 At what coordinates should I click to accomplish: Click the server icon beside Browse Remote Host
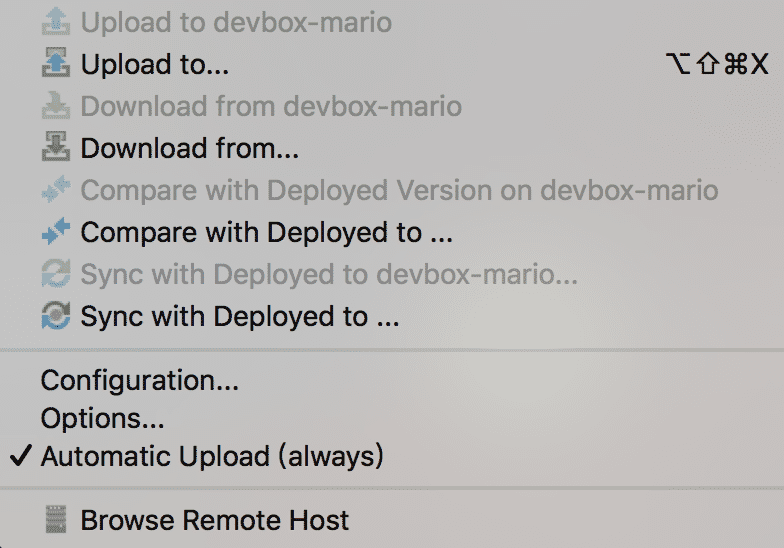pyautogui.click(x=56, y=519)
